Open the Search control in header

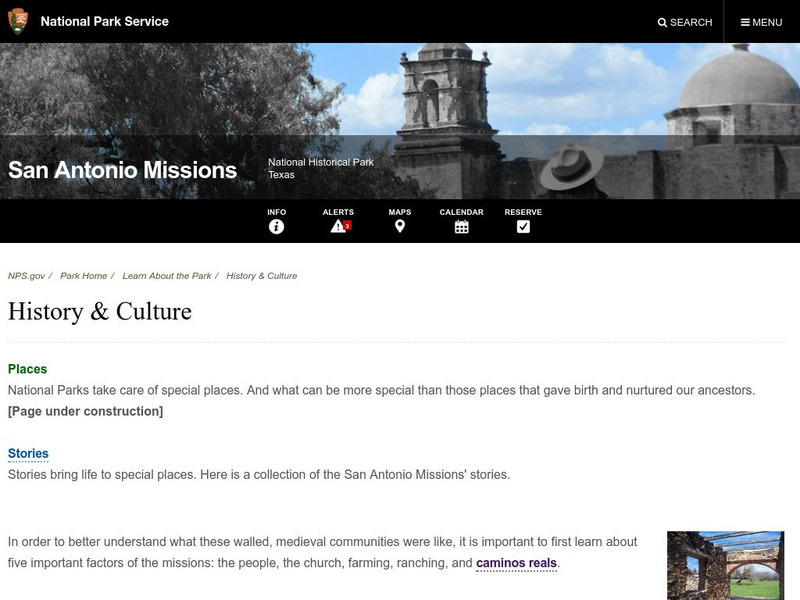(685, 22)
